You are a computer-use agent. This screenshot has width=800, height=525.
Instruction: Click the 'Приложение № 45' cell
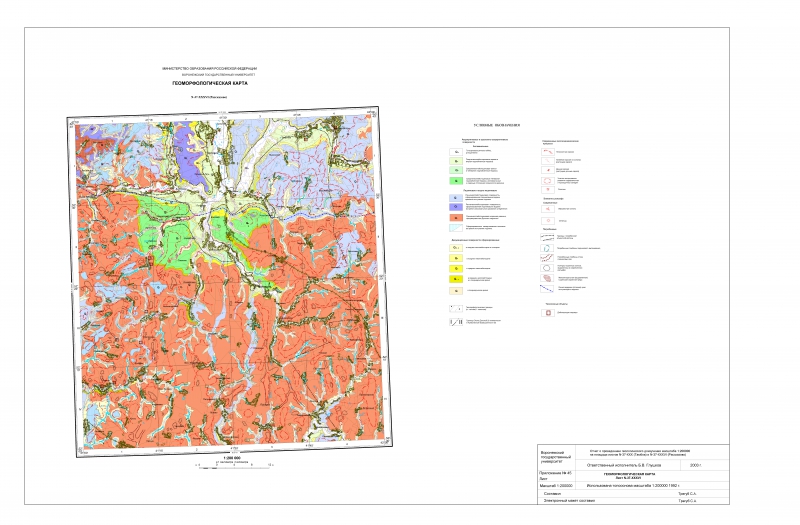coord(555,473)
